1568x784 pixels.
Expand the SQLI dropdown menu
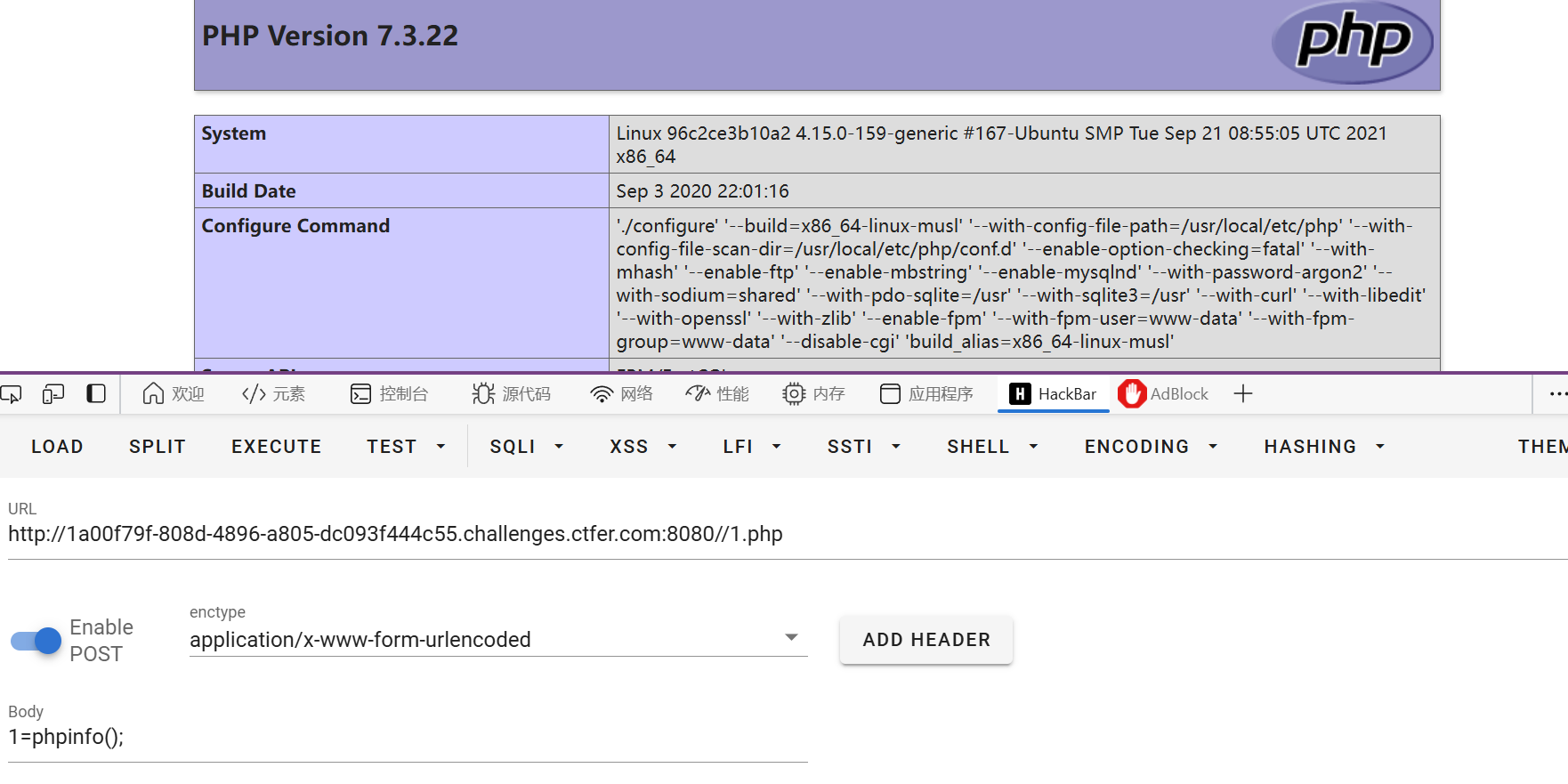[527, 447]
